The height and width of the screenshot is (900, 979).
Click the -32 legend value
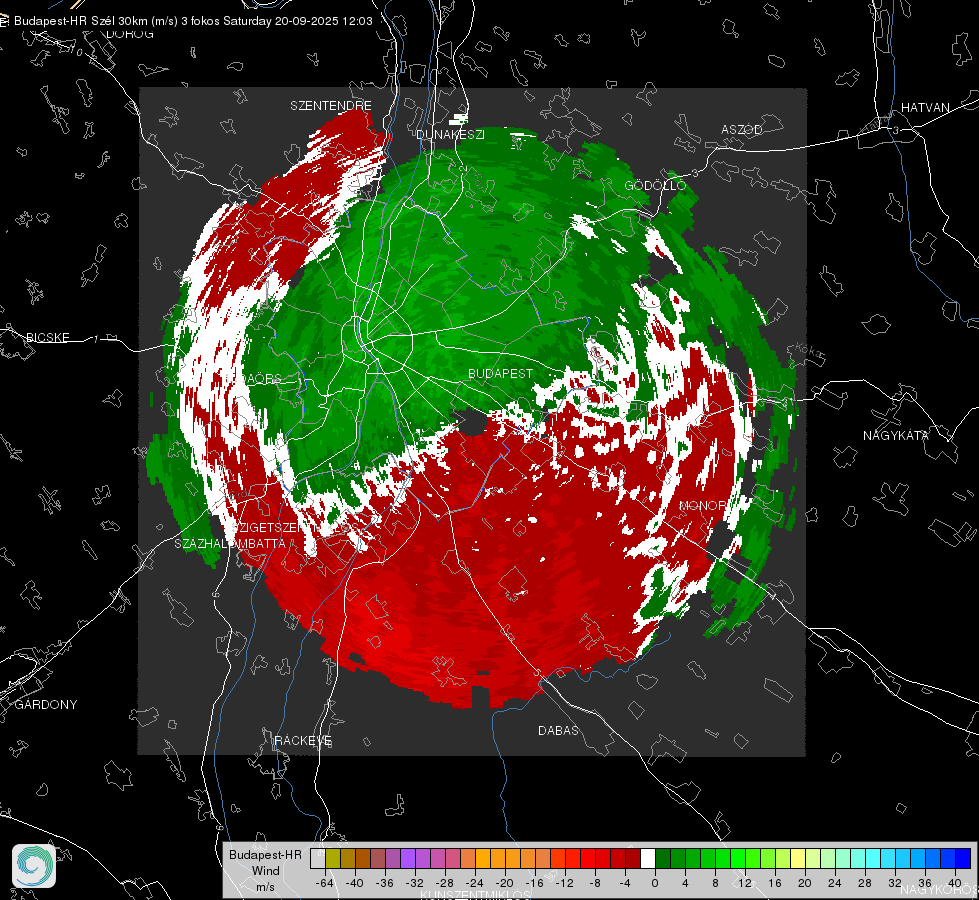415,883
